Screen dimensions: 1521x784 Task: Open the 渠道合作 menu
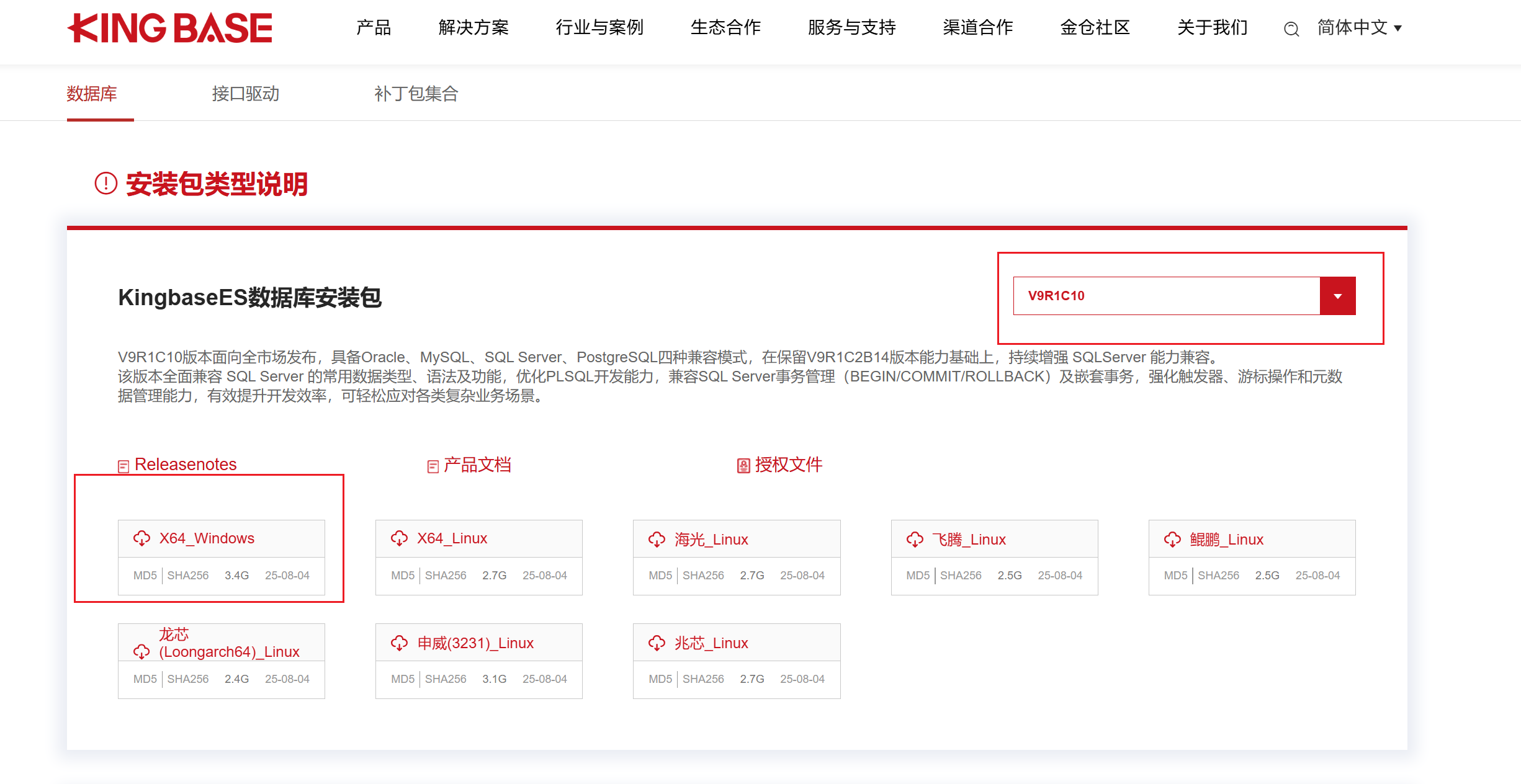tap(978, 28)
